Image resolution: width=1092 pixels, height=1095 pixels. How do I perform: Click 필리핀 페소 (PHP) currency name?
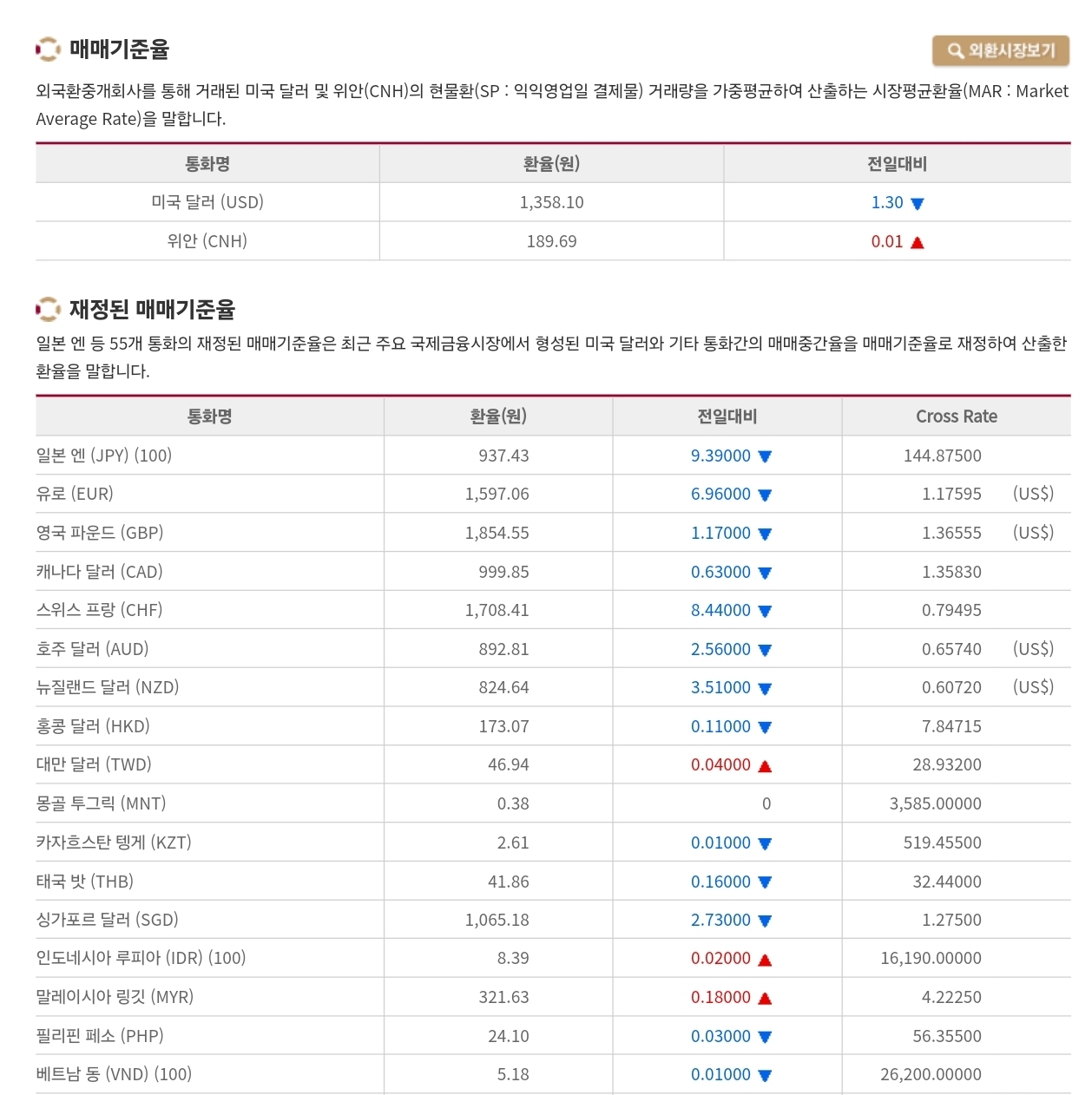point(100,1036)
